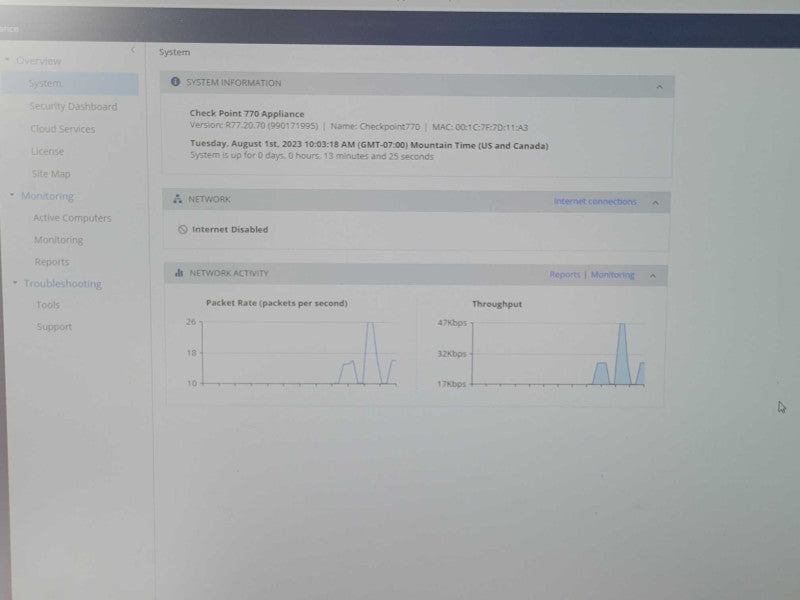Collapse the Troubleshooting tree section
Viewport: 800px width, 600px height.
point(15,282)
